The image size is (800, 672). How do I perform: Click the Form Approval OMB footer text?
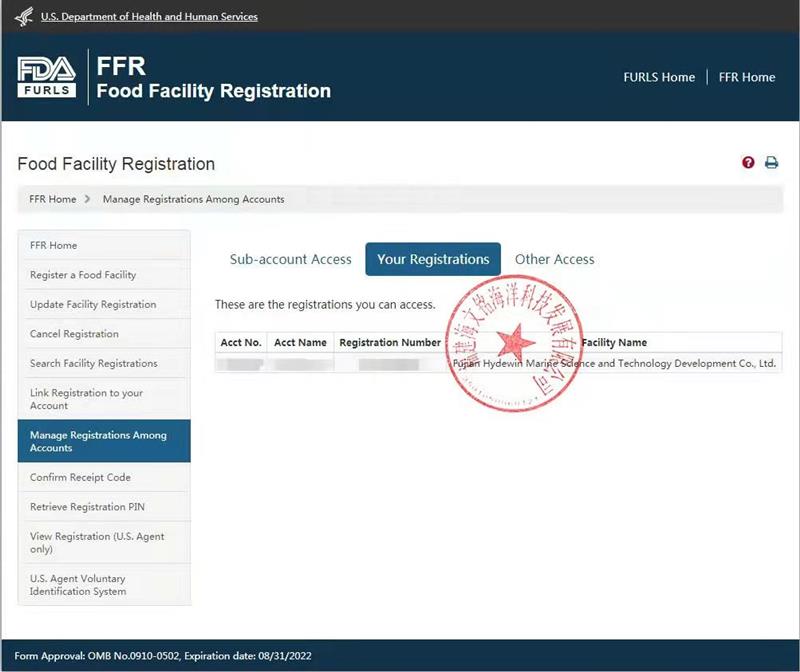tap(163, 656)
